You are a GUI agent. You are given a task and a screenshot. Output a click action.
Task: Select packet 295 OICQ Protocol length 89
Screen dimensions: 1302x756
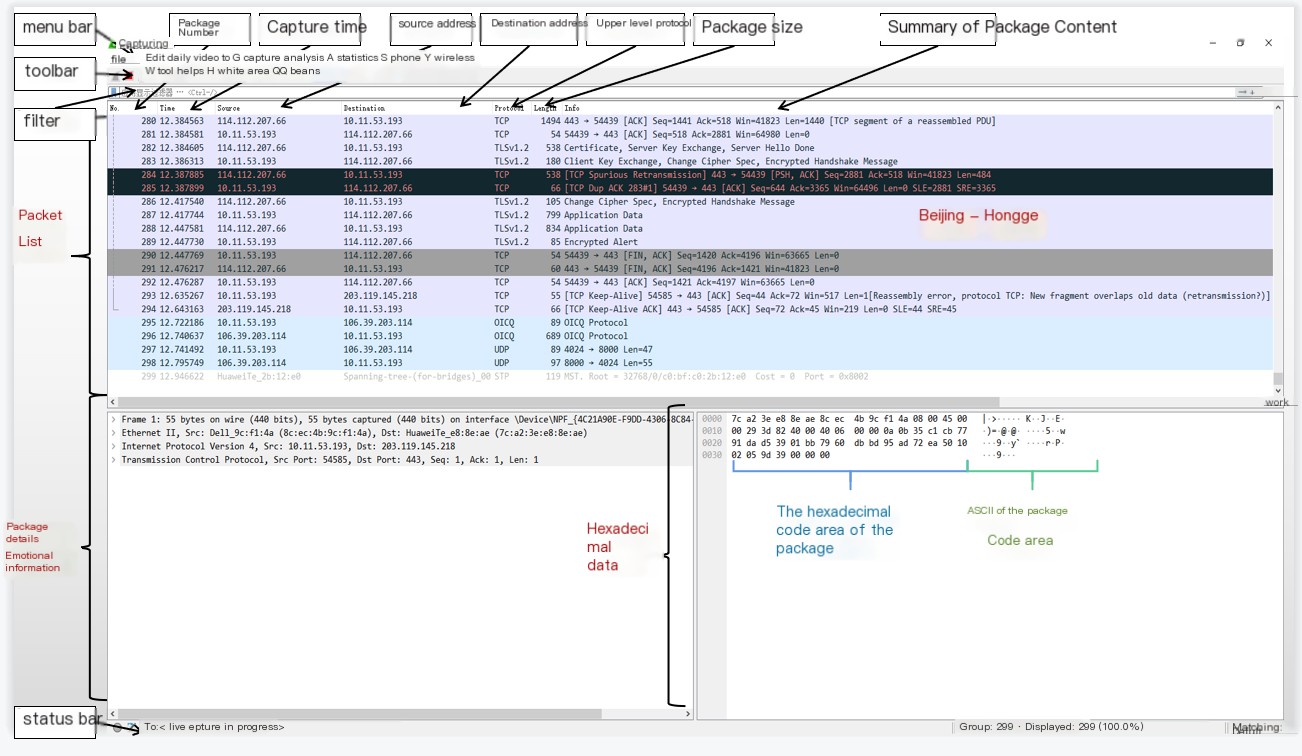[x=690, y=323]
